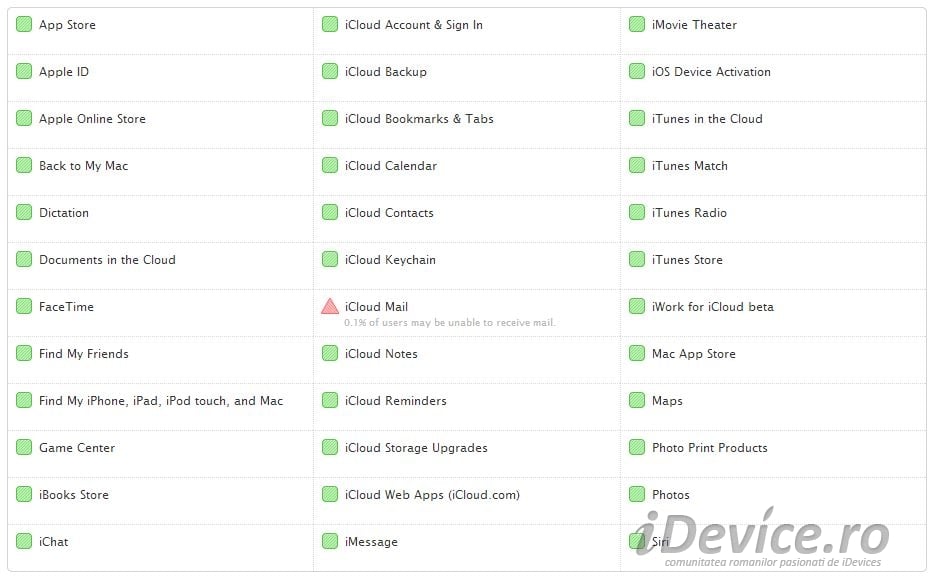This screenshot has width=932, height=577.
Task: Select the iCloud Backup label
Action: point(386,72)
